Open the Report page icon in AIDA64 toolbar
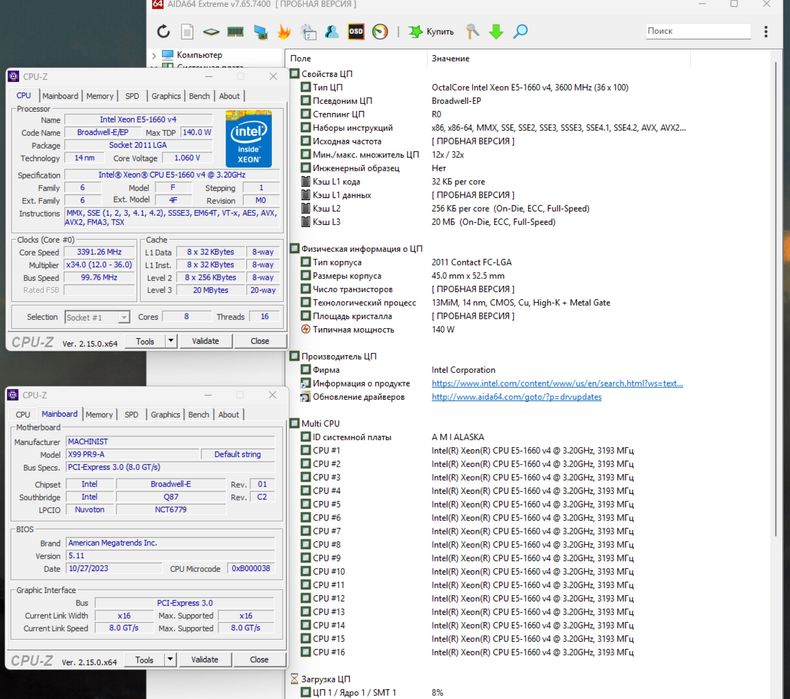Viewport: 790px width, 699px height. 187,31
